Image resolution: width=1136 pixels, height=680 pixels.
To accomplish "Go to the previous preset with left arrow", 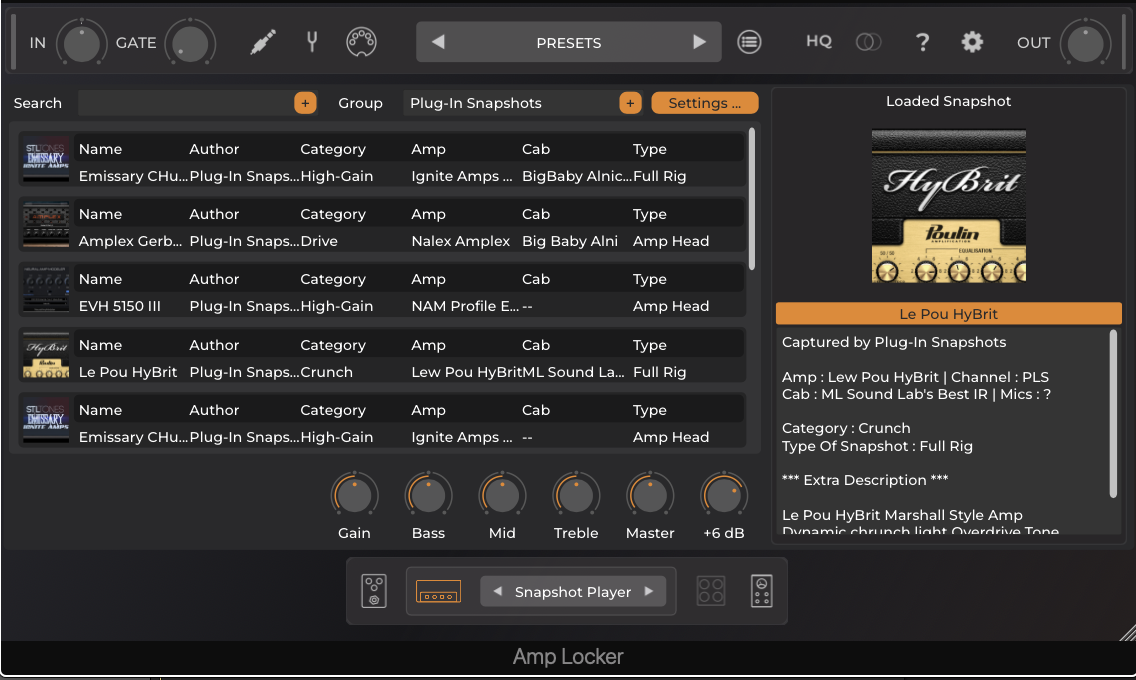I will [x=438, y=42].
